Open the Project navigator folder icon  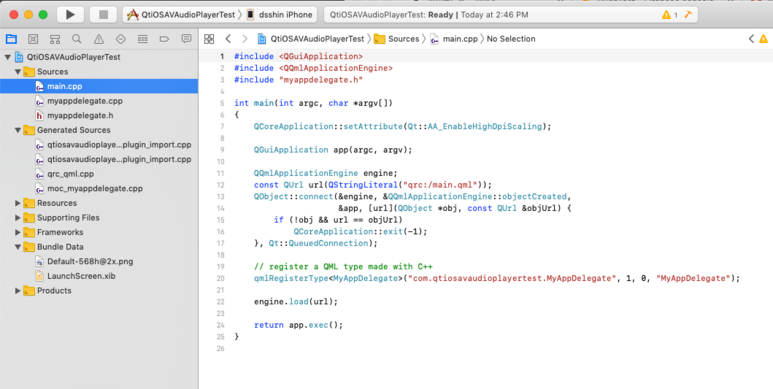pyautogui.click(x=11, y=39)
